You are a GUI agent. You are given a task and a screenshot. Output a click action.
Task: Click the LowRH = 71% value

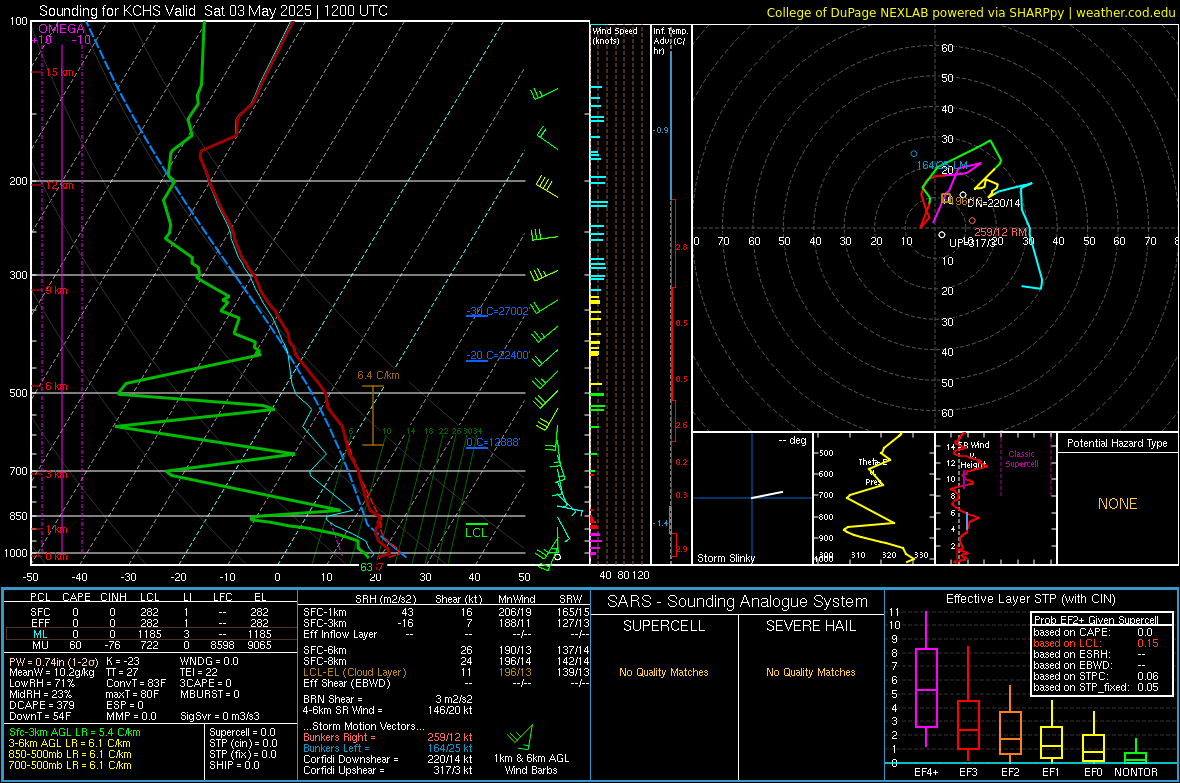tap(42, 683)
